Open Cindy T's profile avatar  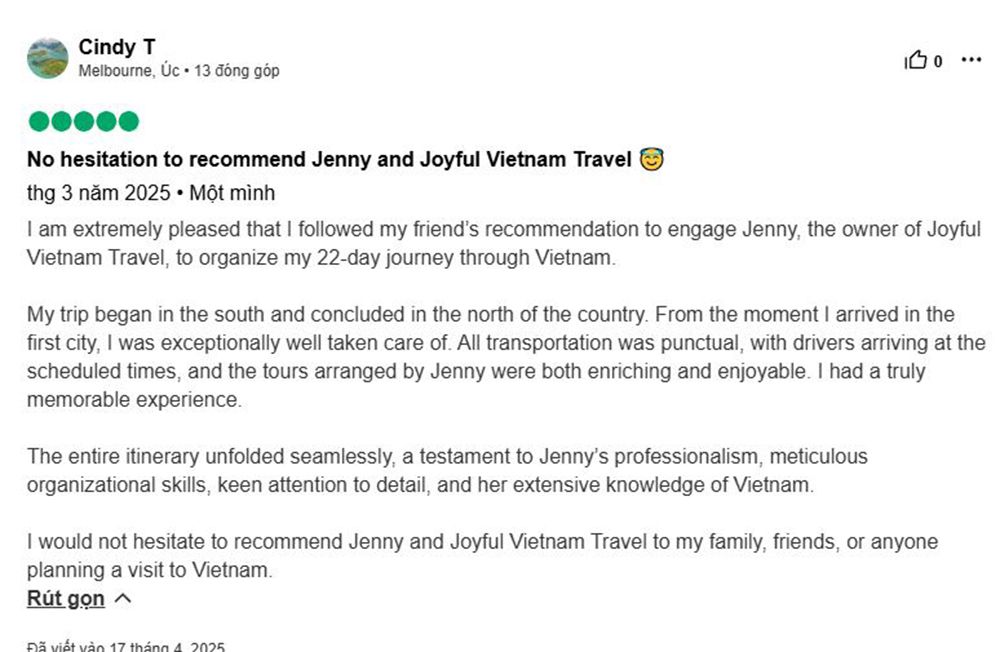[x=48, y=58]
